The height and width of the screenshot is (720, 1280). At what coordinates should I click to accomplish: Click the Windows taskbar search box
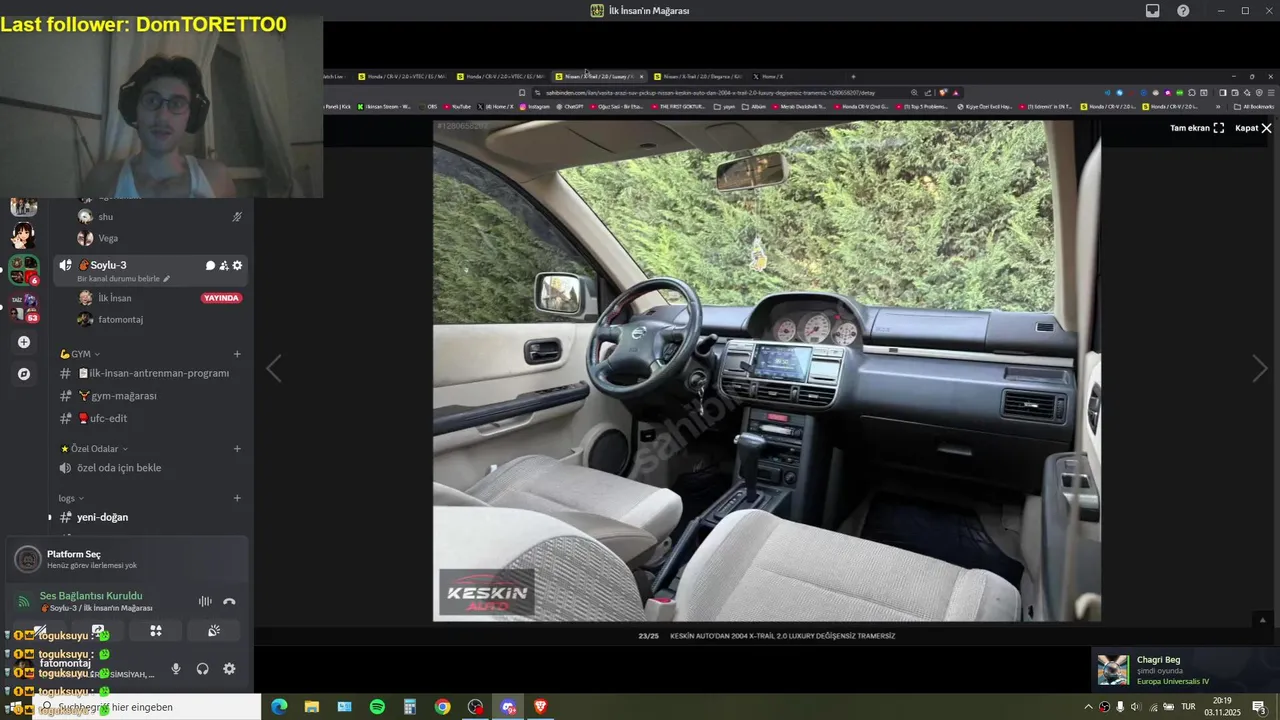pyautogui.click(x=148, y=707)
